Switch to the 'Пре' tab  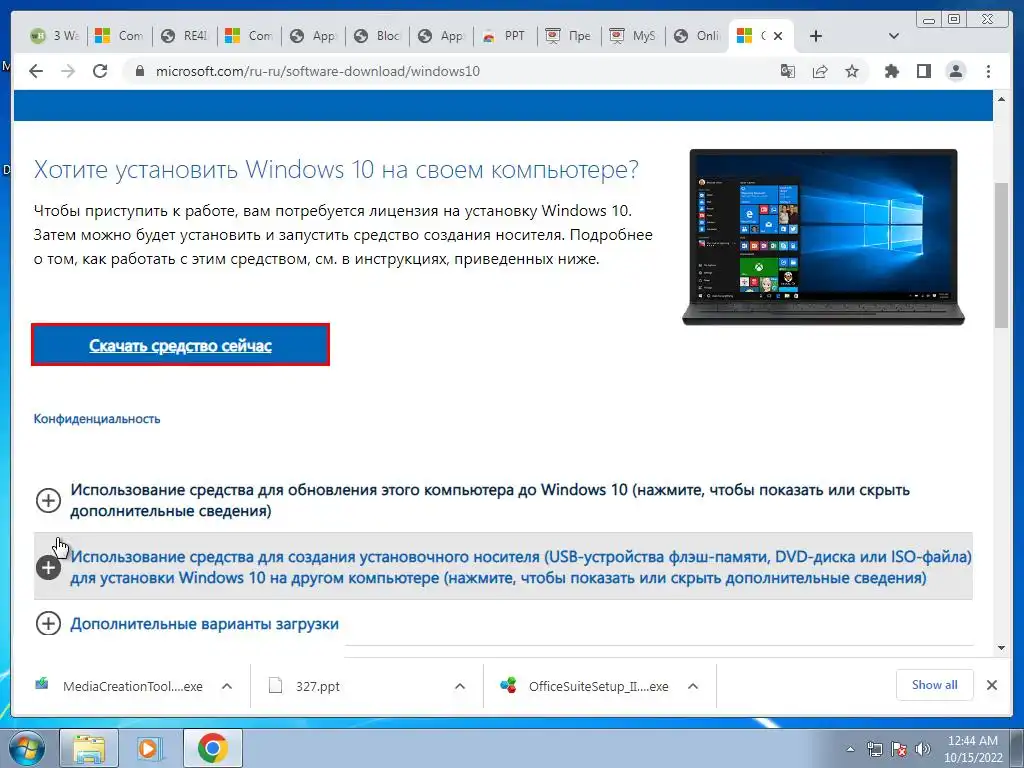pos(570,36)
